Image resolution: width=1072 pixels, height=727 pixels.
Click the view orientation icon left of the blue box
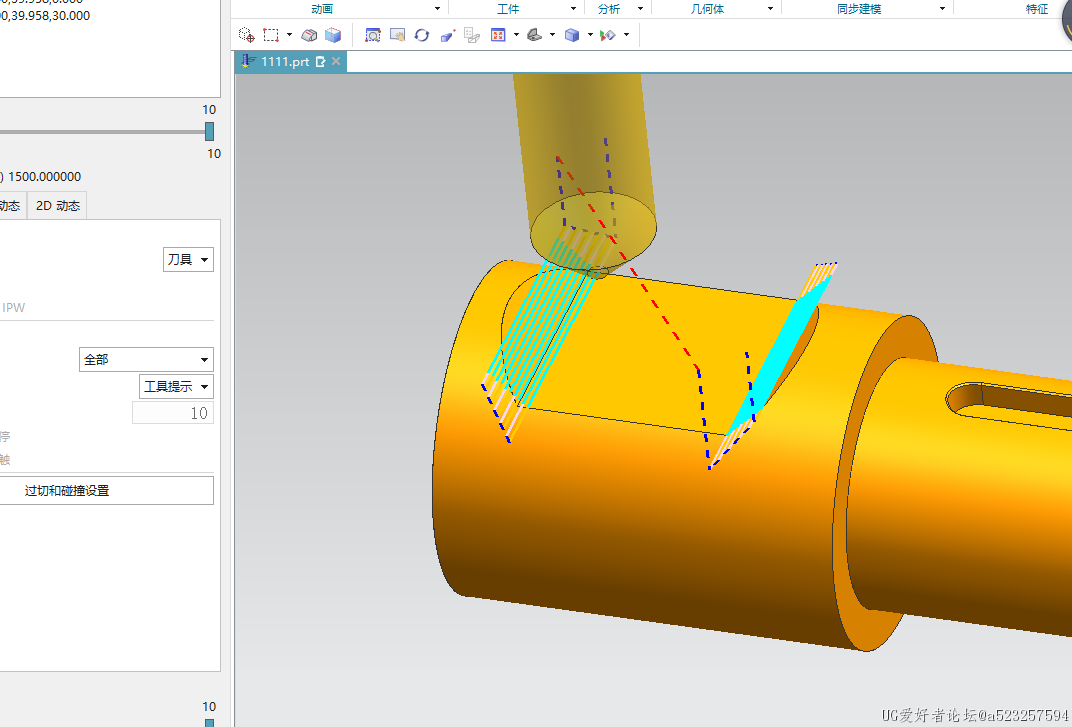tap(535, 35)
